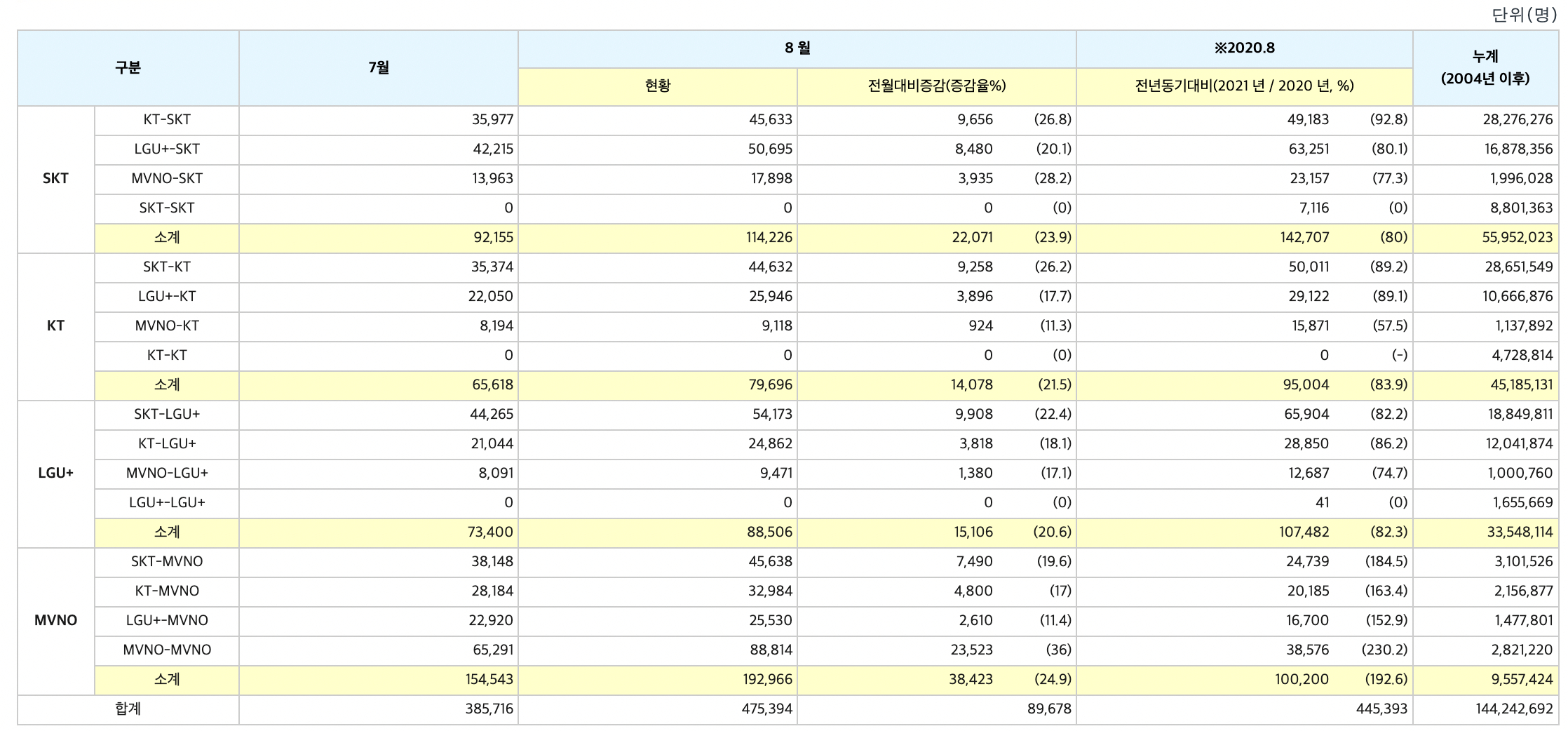The image size is (1568, 731).
Task: Select the total 8월 value 475,394
Action: [x=767, y=709]
